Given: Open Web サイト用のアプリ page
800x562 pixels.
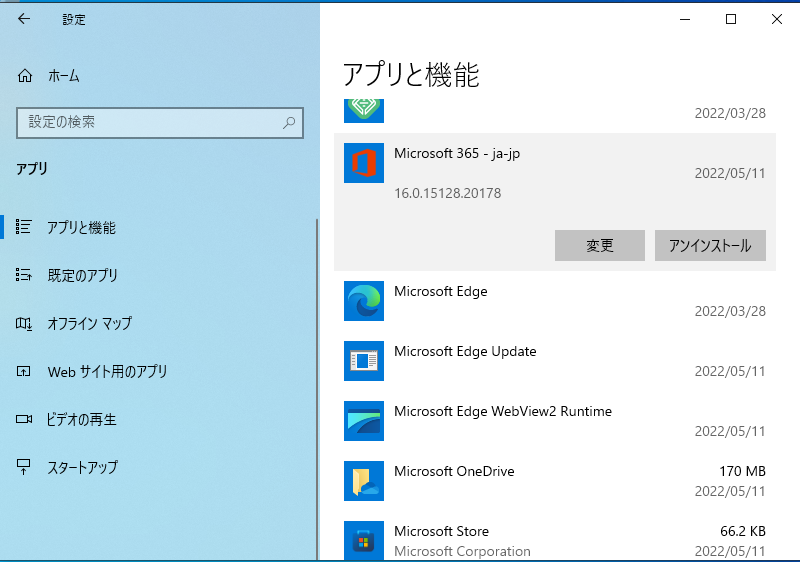Looking at the screenshot, I should pos(107,372).
